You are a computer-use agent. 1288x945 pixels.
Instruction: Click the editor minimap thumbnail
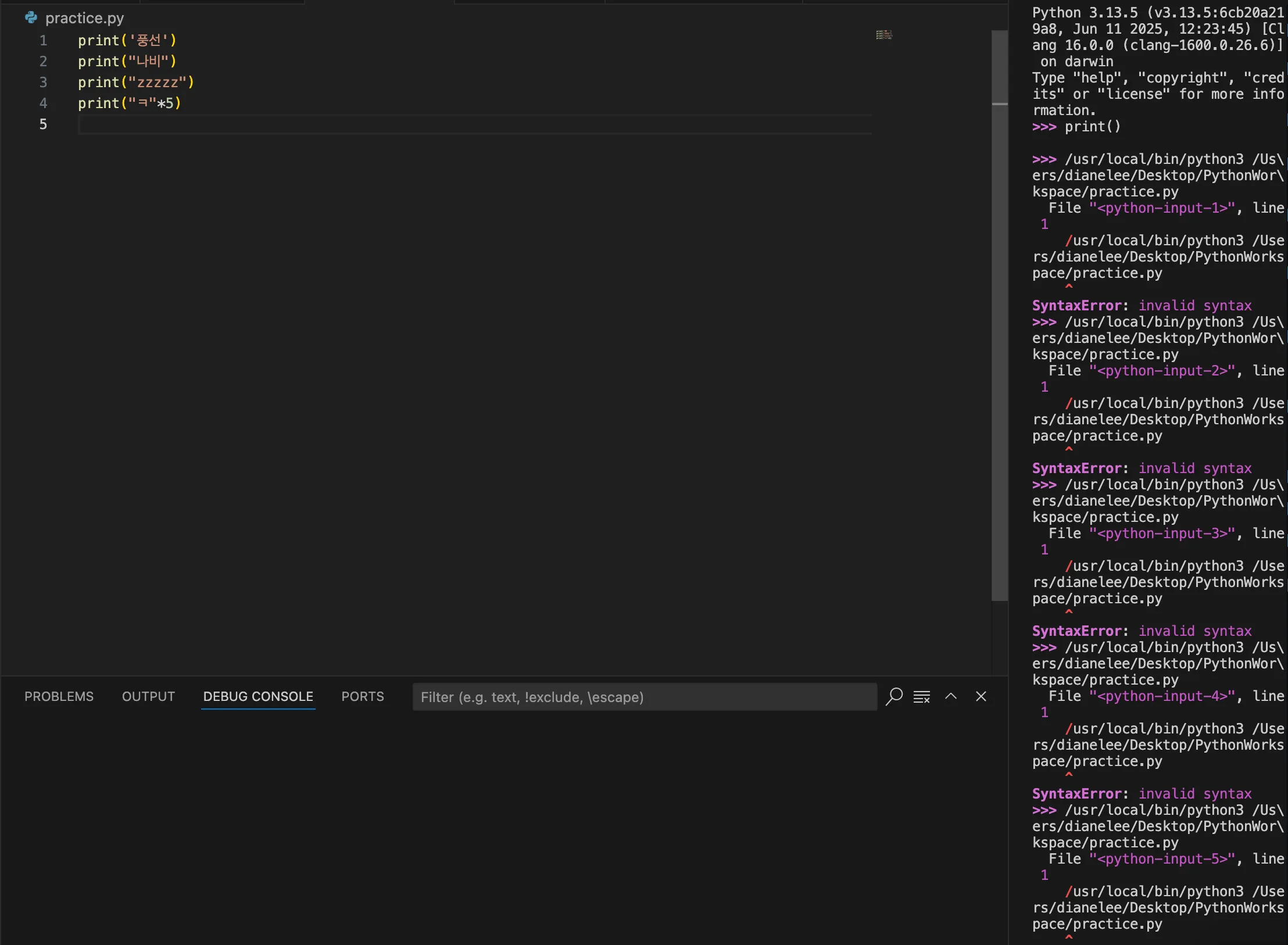point(884,35)
